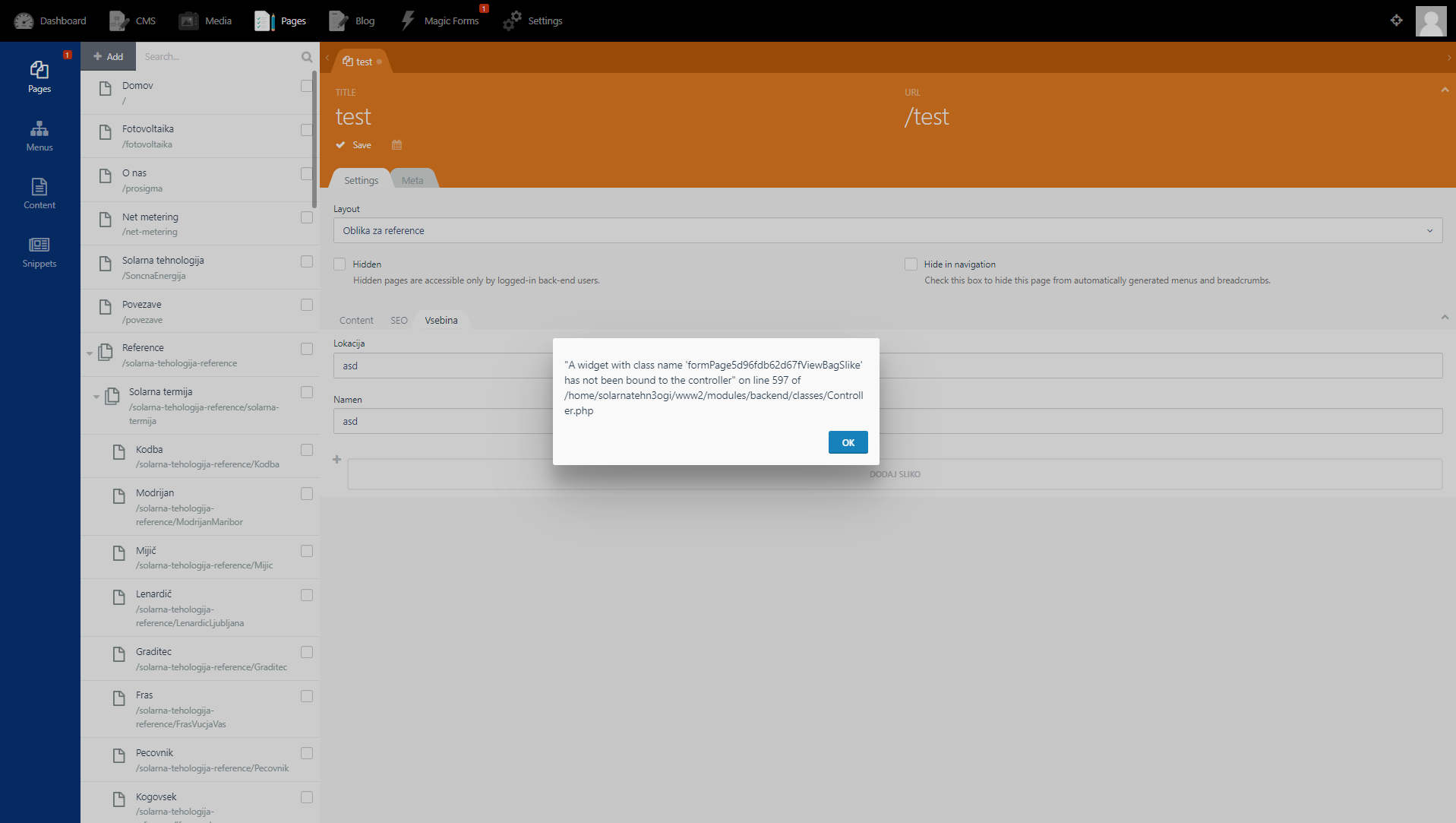The width and height of the screenshot is (1456, 823).
Task: Enable the Hidden checkbox for this page
Action: click(340, 264)
